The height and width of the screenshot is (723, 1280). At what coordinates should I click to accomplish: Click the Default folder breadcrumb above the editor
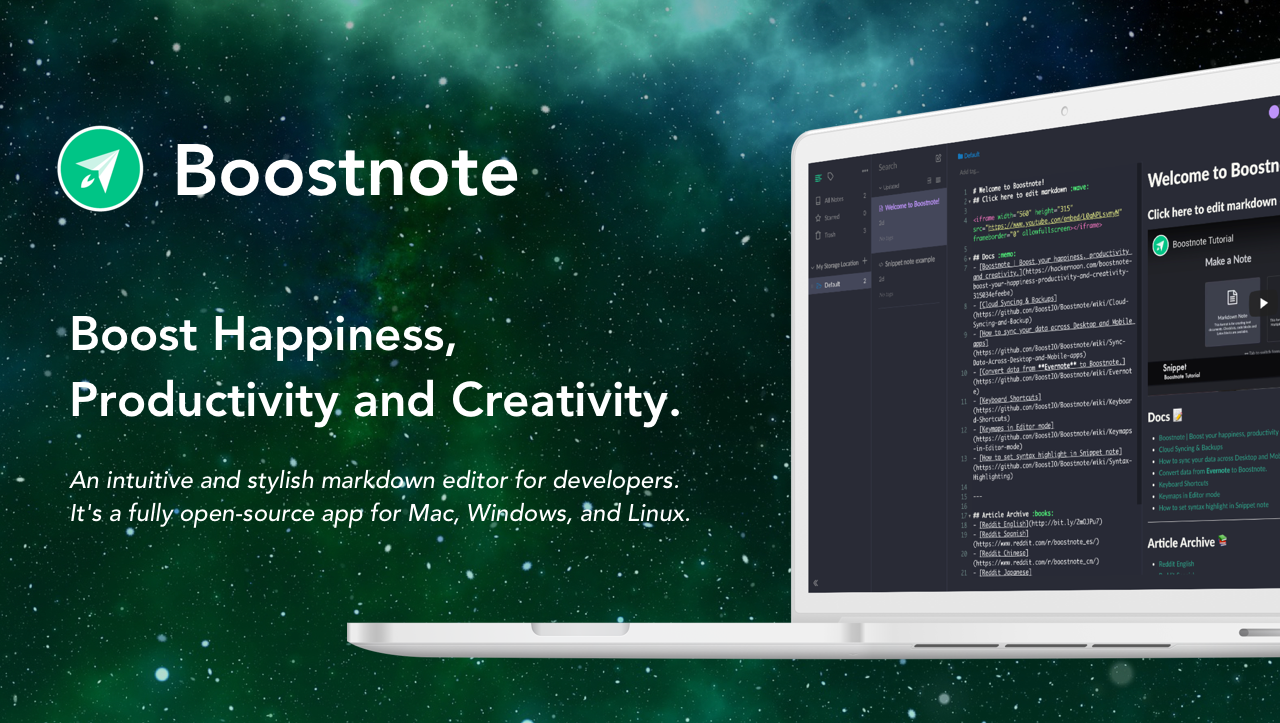pyautogui.click(x=968, y=155)
